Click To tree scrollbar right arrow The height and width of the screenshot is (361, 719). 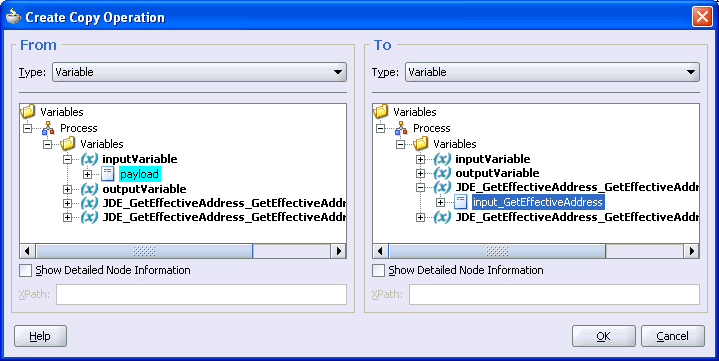(x=691, y=251)
